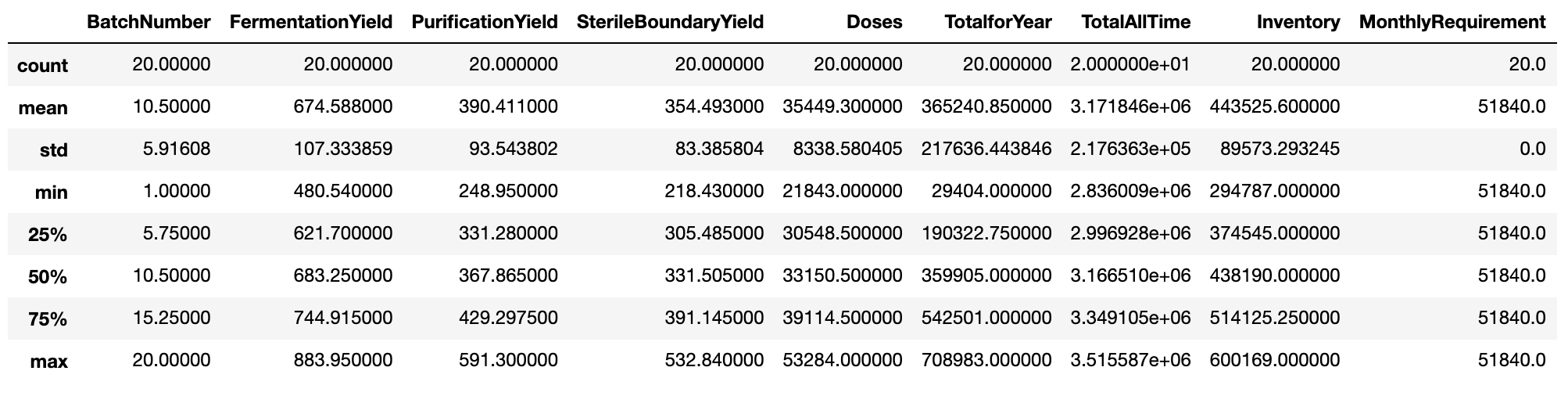Click the std MonthlyRequirement value 0.0
Viewport: 1568px width, 396px height.
click(x=1533, y=149)
